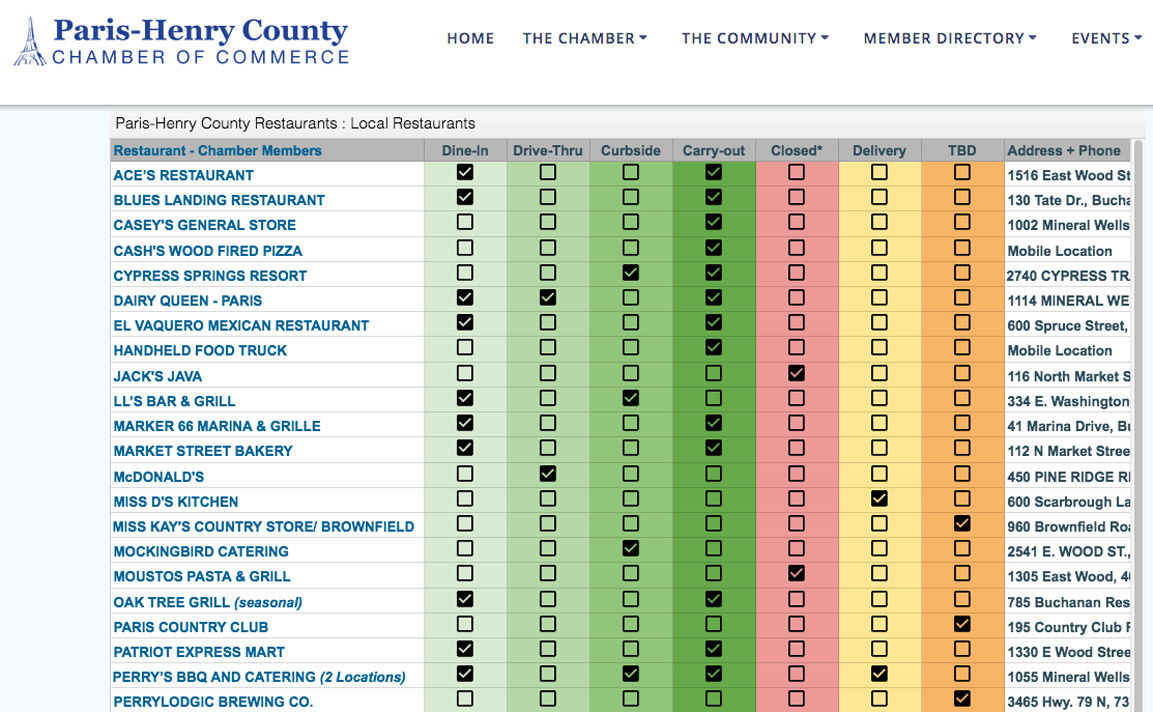Toggle Curbside for LL's Bar & Grill

coord(630,398)
